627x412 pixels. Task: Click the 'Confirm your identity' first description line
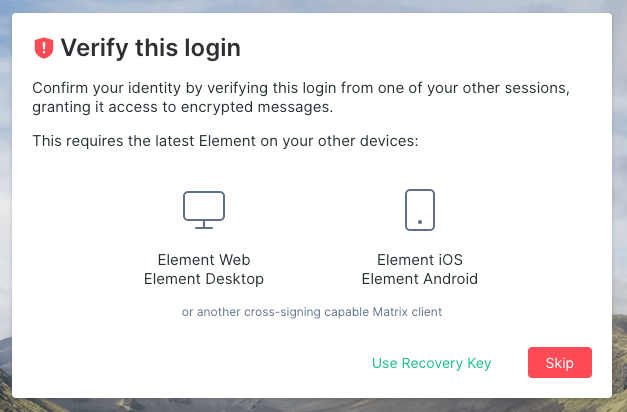tap(301, 87)
